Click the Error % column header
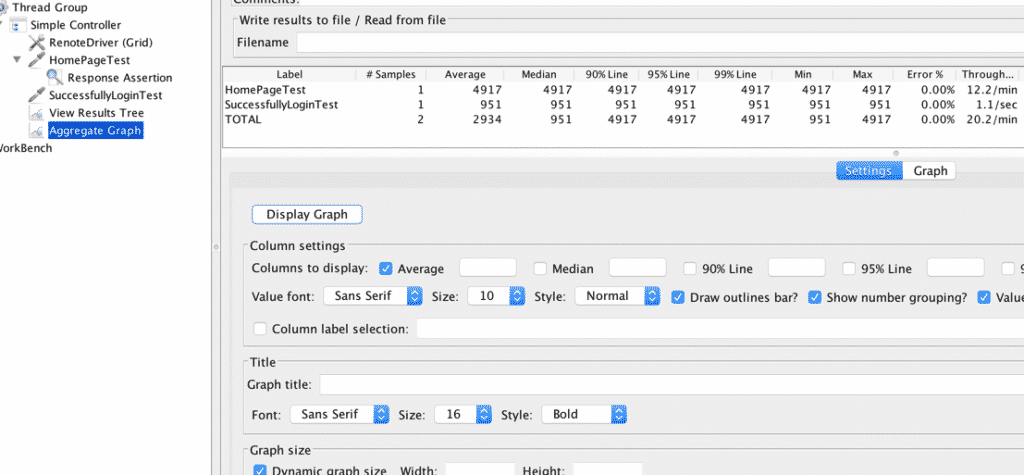This screenshot has width=1024, height=475. click(x=923, y=75)
